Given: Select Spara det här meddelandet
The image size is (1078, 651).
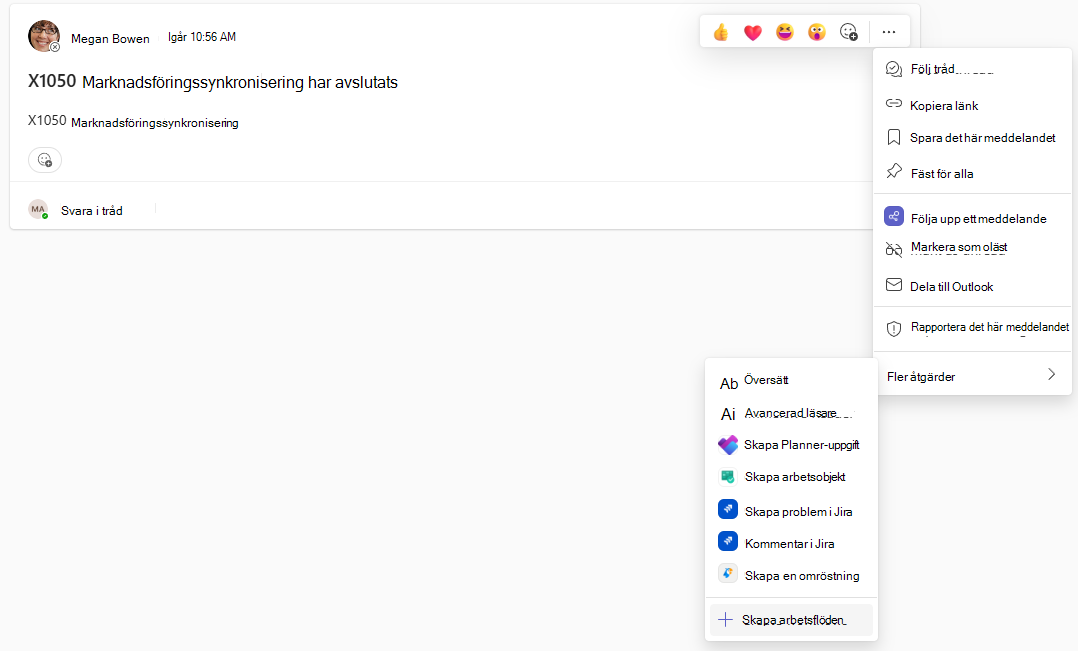Looking at the screenshot, I should [x=972, y=137].
